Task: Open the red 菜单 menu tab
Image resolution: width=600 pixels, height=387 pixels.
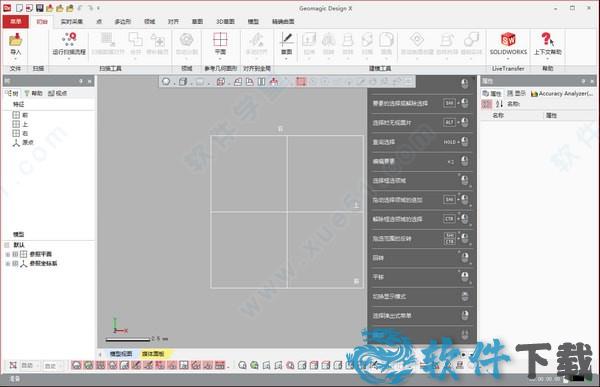Action: [15, 21]
